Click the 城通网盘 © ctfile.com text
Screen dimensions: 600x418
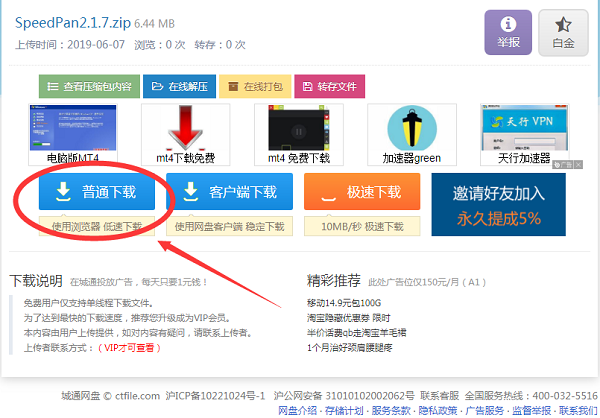click(x=111, y=395)
